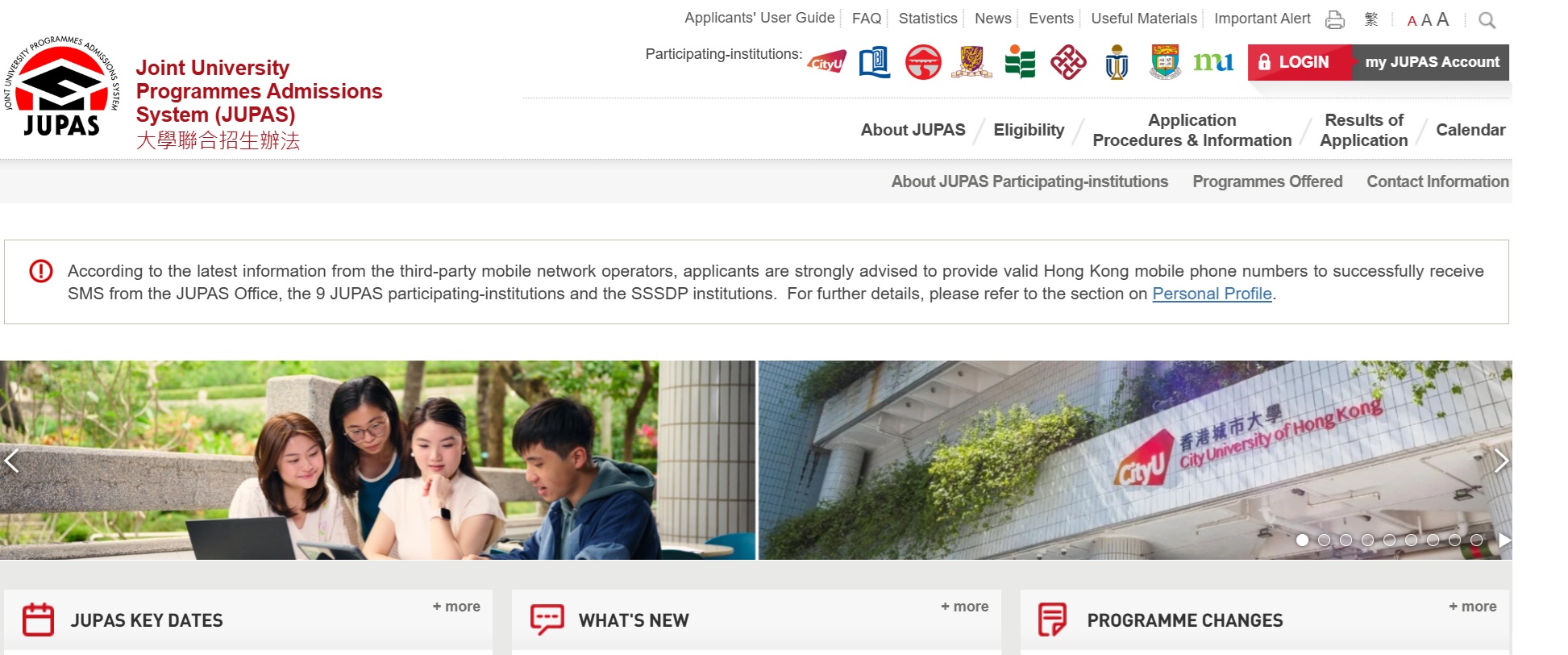
Task: Select the smallest red font size A
Action: point(1412,21)
